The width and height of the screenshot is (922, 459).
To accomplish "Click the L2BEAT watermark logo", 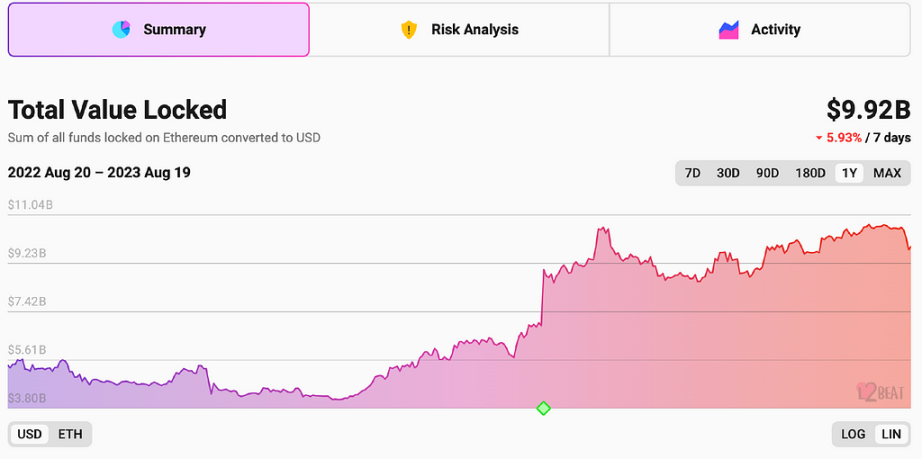I will coord(880,392).
